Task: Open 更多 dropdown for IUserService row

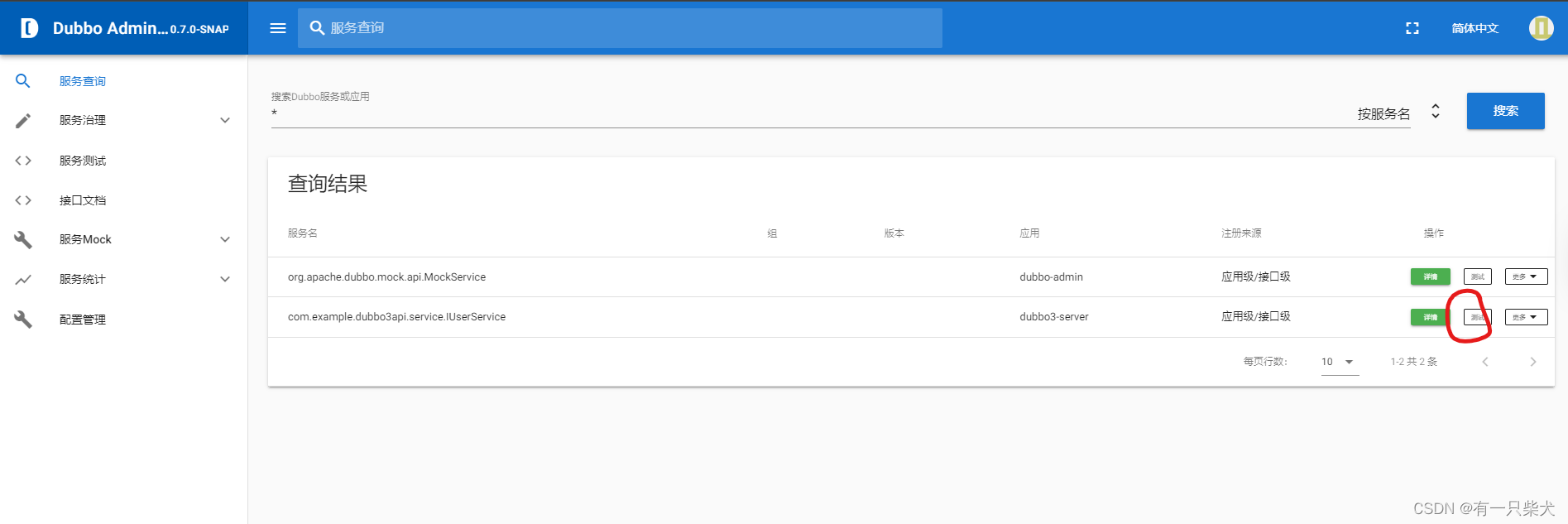Action: [1526, 317]
